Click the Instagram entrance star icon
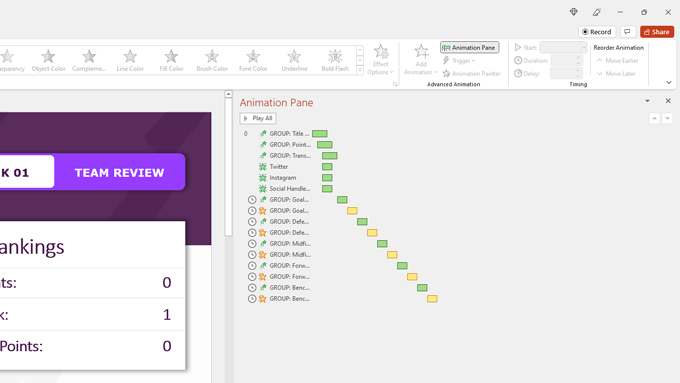The height and width of the screenshot is (383, 680). point(262,178)
